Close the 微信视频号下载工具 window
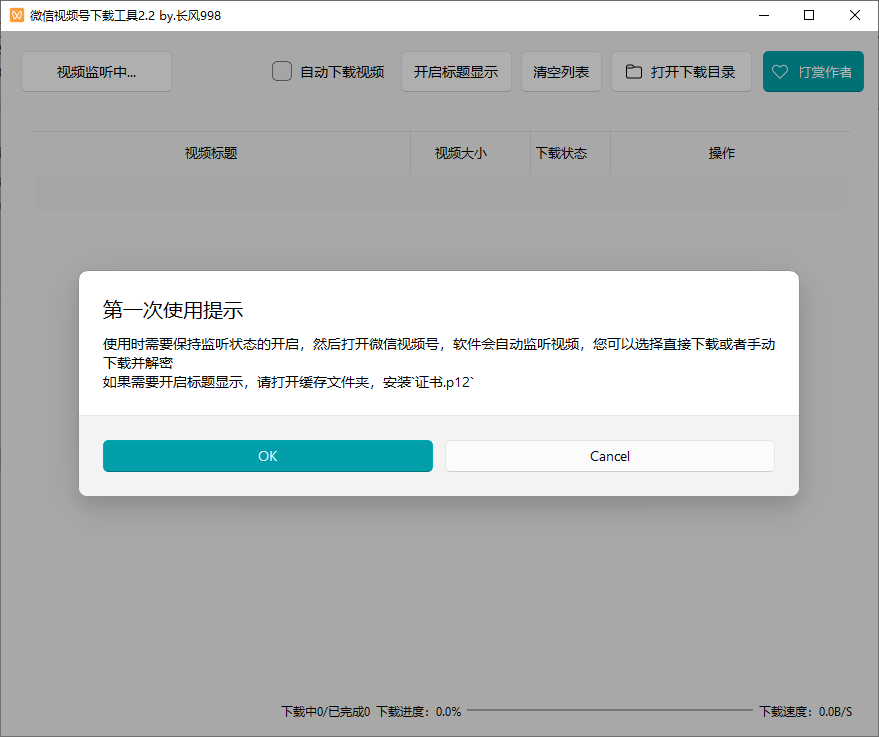 coord(854,15)
